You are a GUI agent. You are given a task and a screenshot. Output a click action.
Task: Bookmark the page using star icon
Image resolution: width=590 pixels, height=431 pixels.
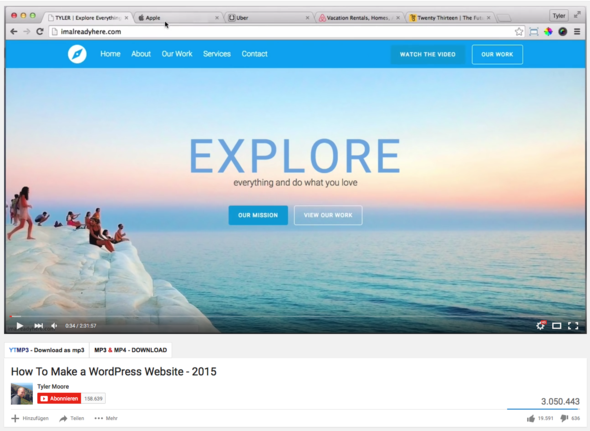(519, 32)
